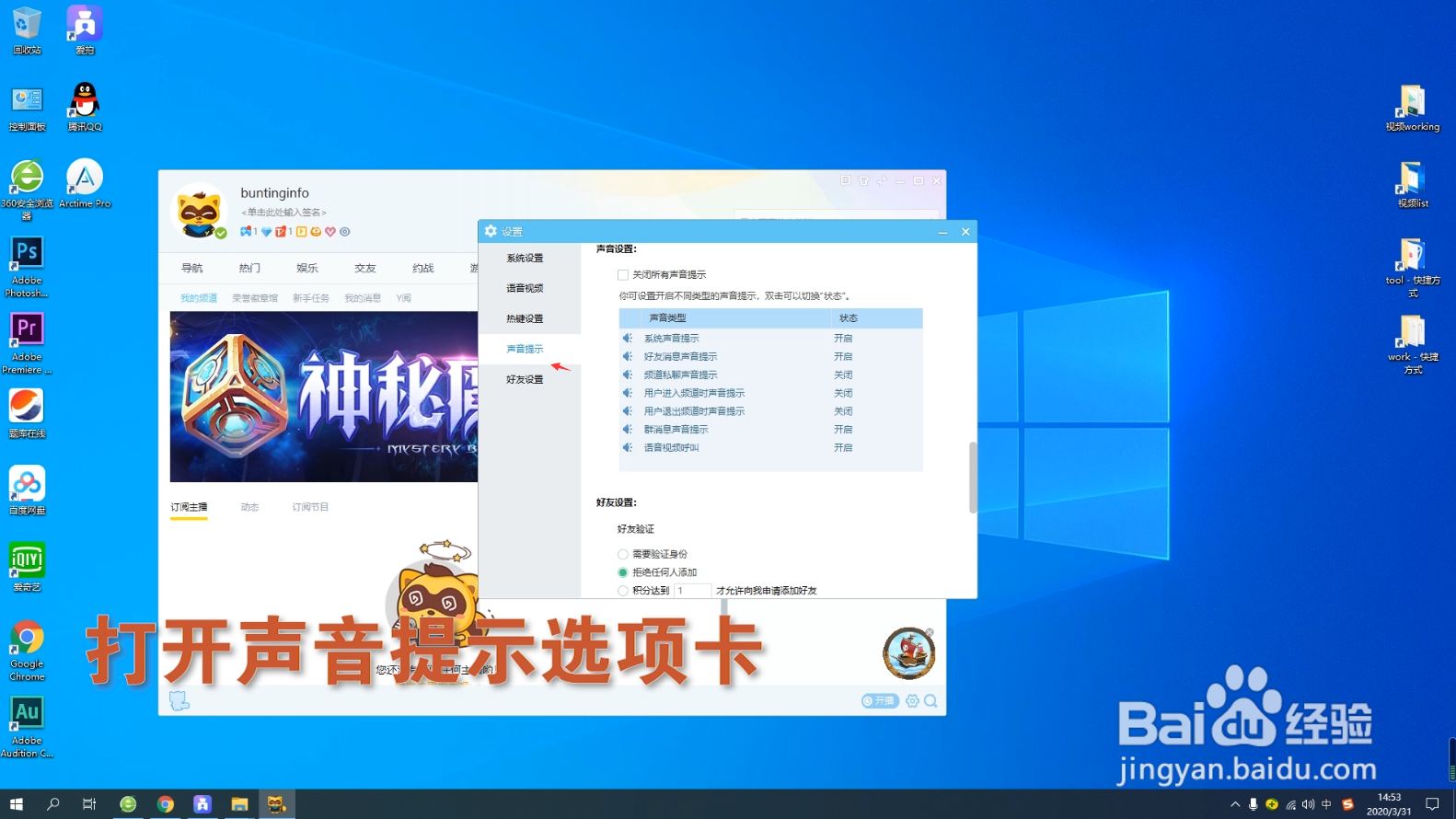The width and height of the screenshot is (1456, 819).
Task: Click the 神秘 Mystery banner image
Action: pos(324,397)
